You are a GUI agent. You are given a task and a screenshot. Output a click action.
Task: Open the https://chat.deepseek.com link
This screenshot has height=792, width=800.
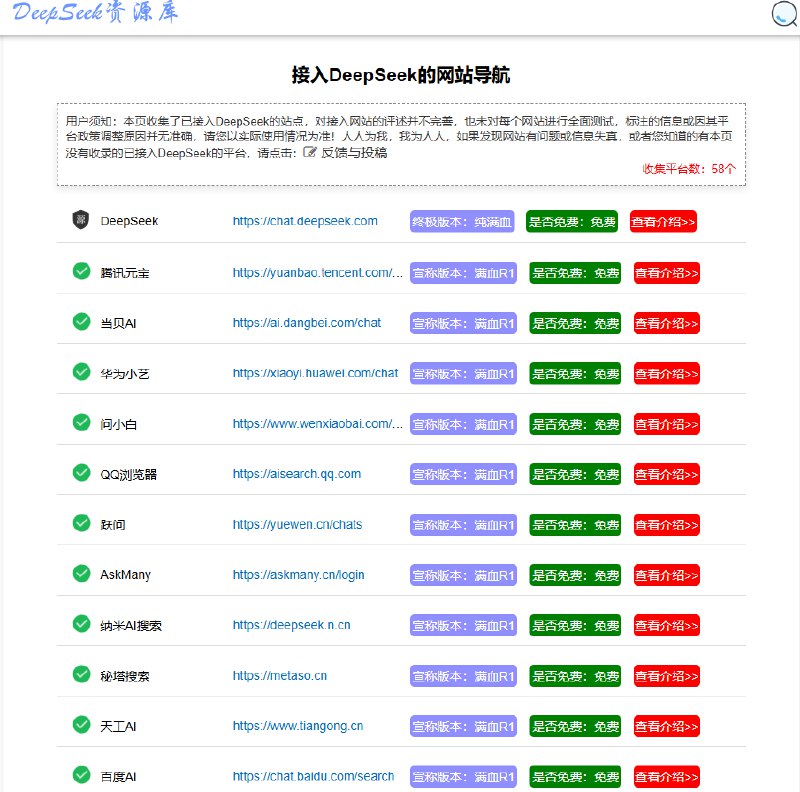[x=303, y=221]
